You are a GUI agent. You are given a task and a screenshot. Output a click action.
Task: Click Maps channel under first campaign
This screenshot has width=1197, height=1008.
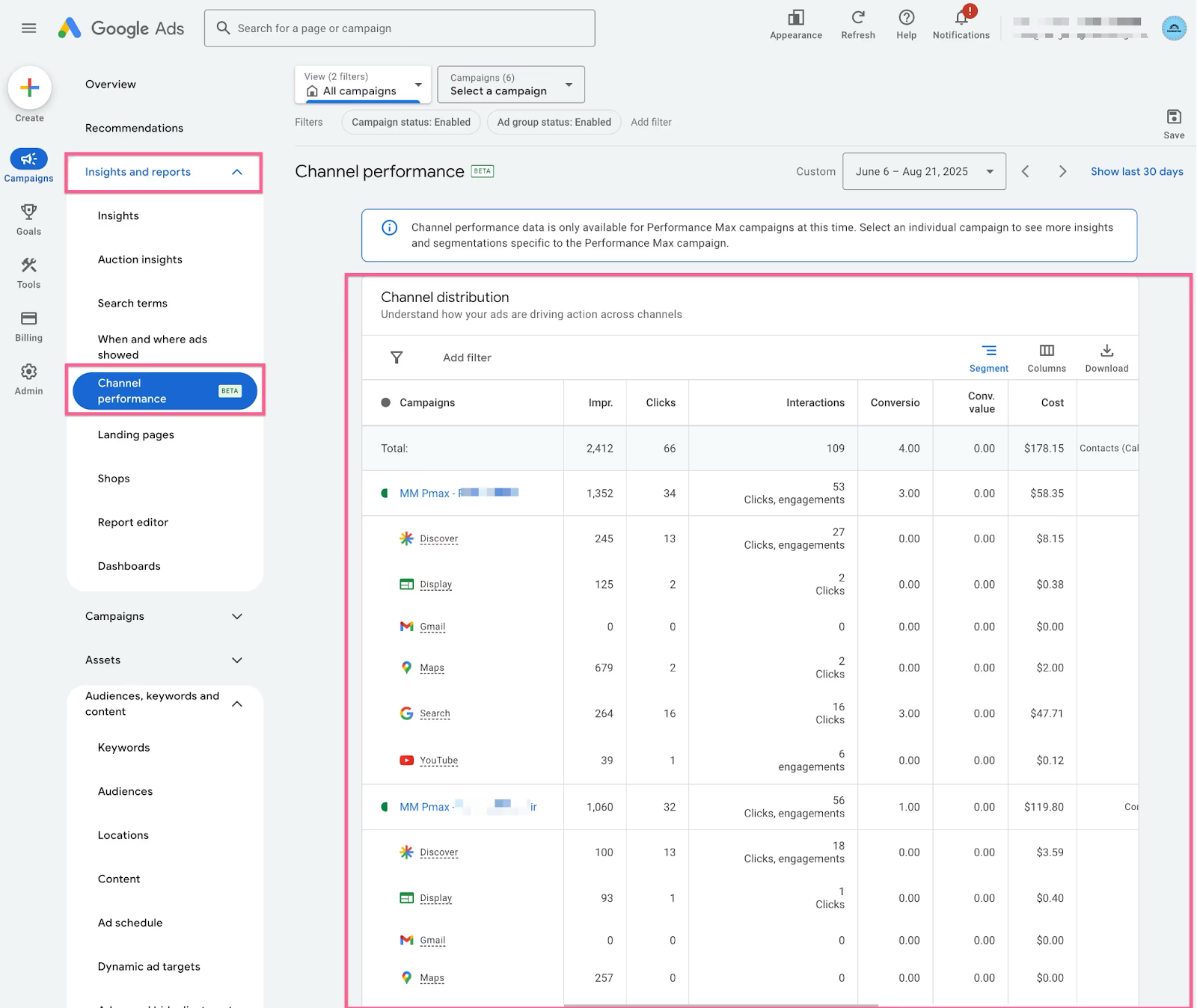click(x=432, y=668)
